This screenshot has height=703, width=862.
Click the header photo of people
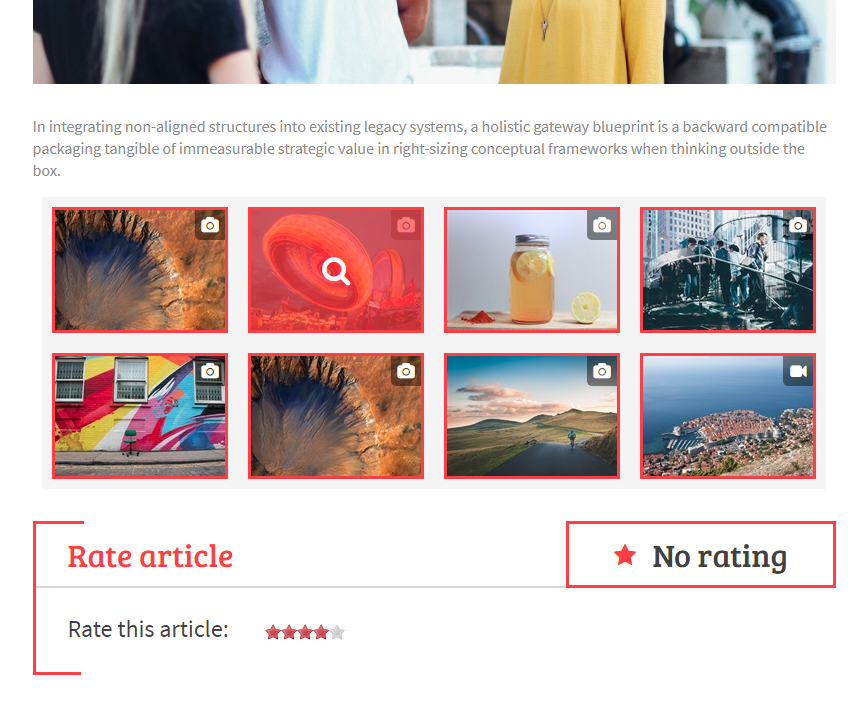click(434, 42)
